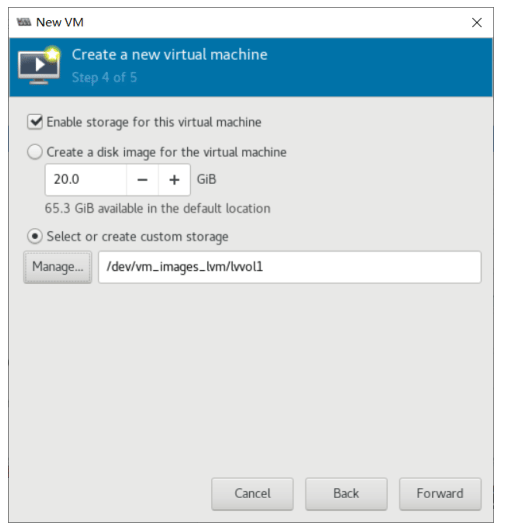
Task: Increase disk size with the plus button
Action: click(x=174, y=180)
